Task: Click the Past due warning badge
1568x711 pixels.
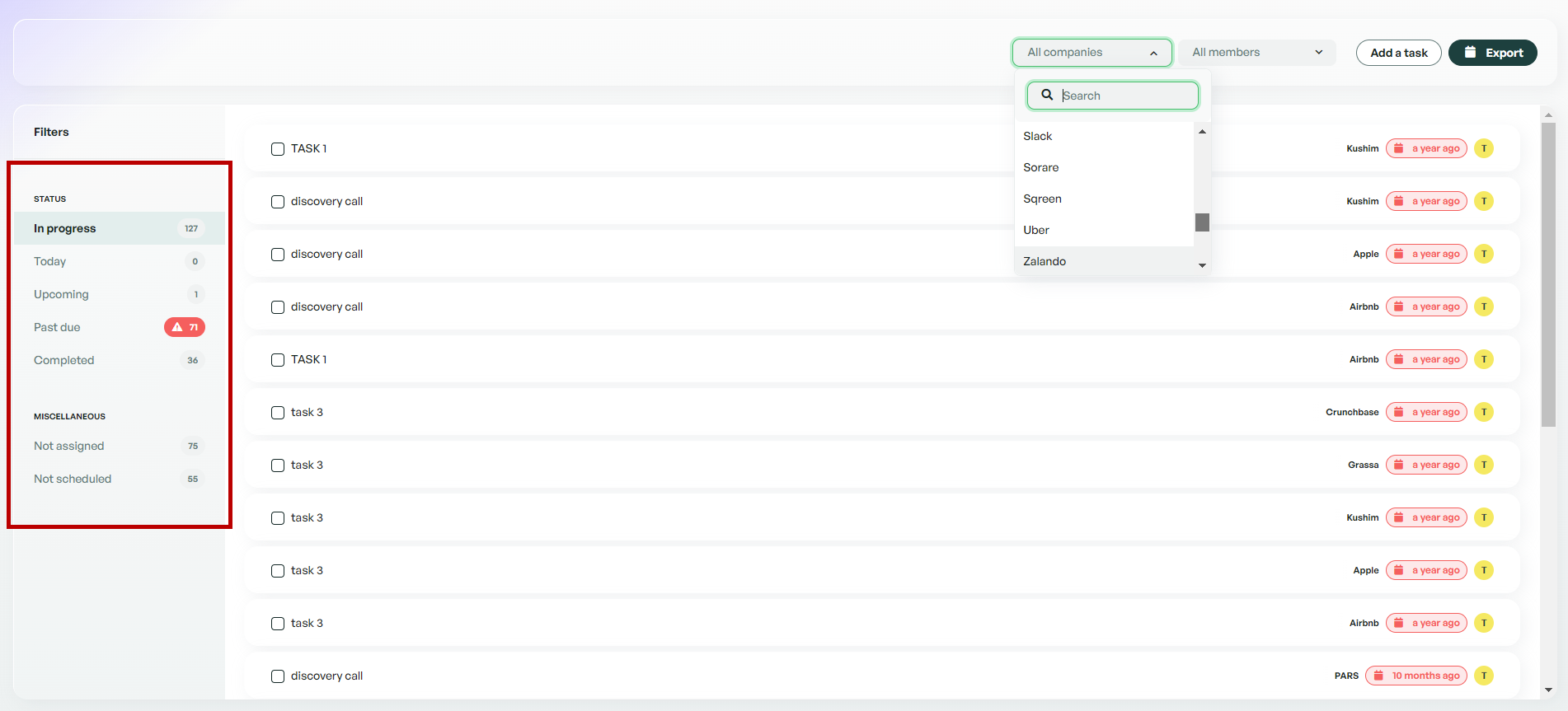Action: tap(185, 327)
